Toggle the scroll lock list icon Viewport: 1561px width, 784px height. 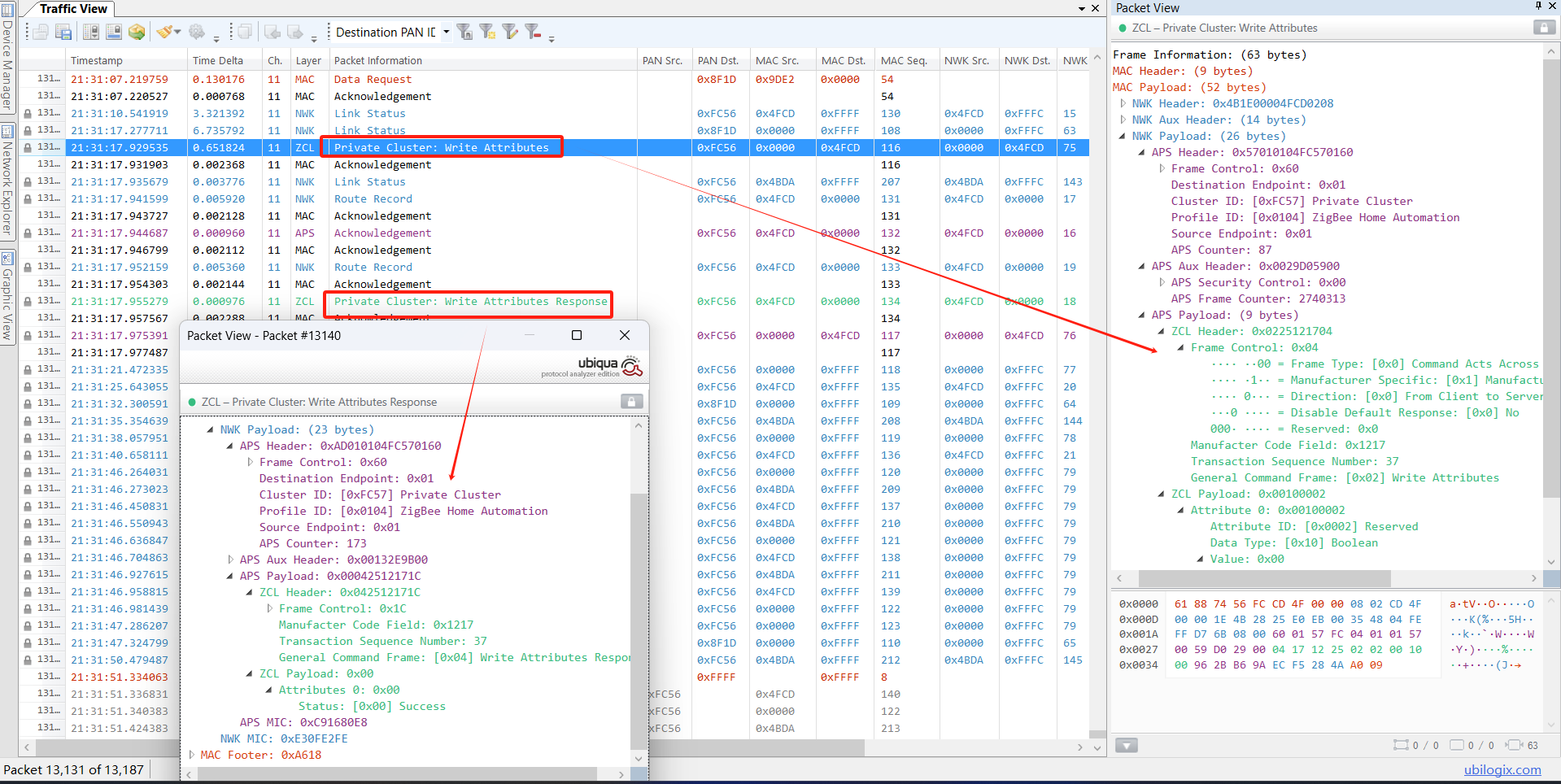tap(91, 32)
